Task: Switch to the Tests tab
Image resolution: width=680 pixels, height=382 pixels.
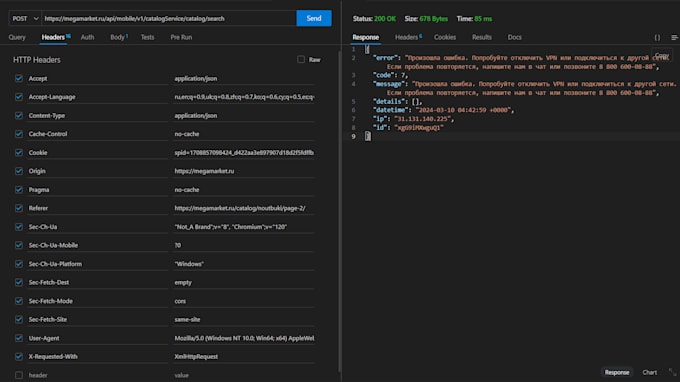Action: [x=147, y=37]
